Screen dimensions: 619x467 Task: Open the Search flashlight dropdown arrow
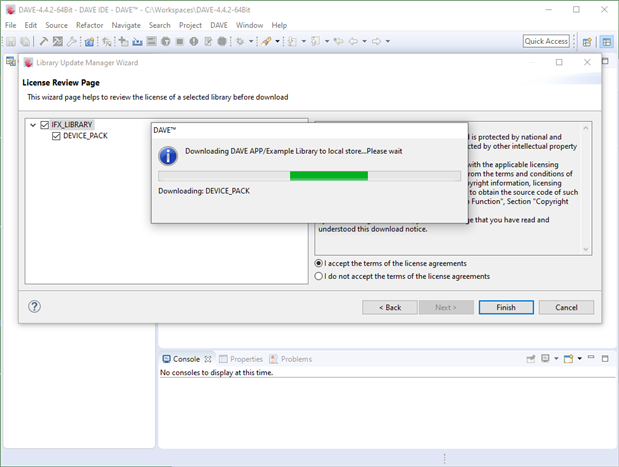(x=278, y=41)
